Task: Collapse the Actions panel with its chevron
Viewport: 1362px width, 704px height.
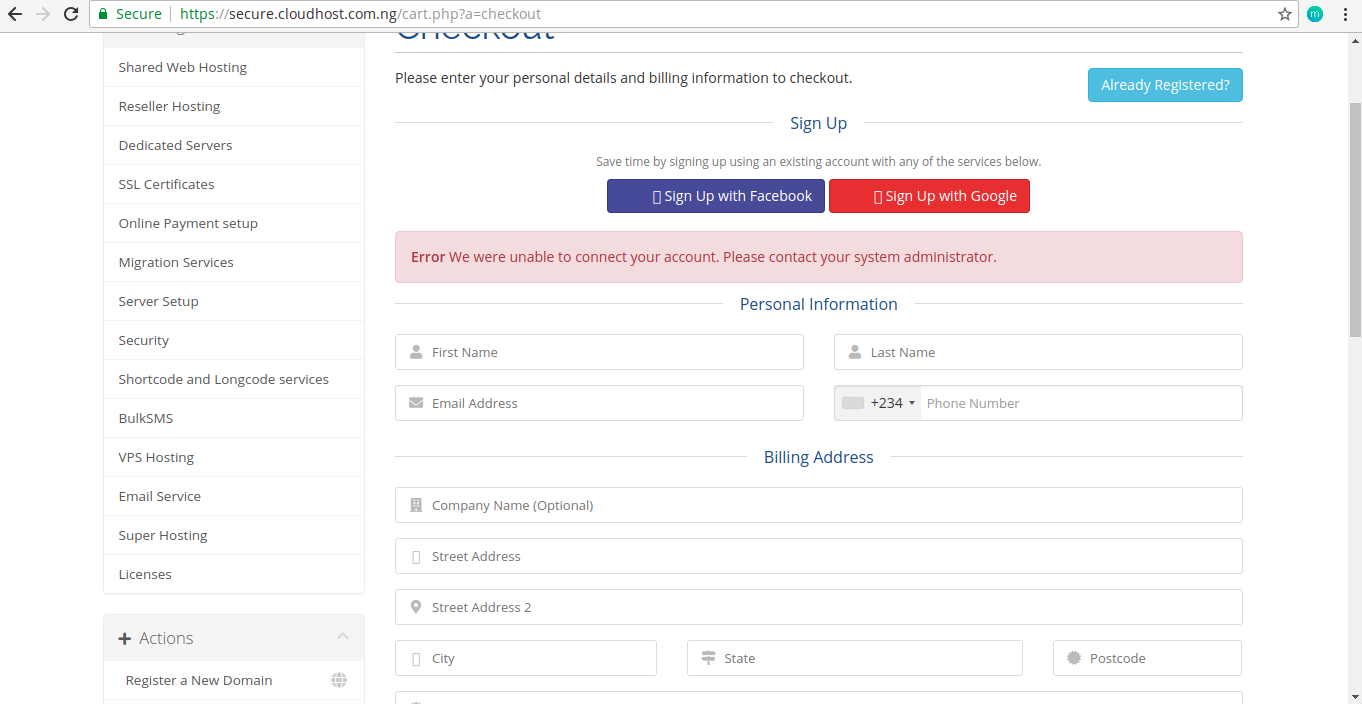Action: coord(343,637)
